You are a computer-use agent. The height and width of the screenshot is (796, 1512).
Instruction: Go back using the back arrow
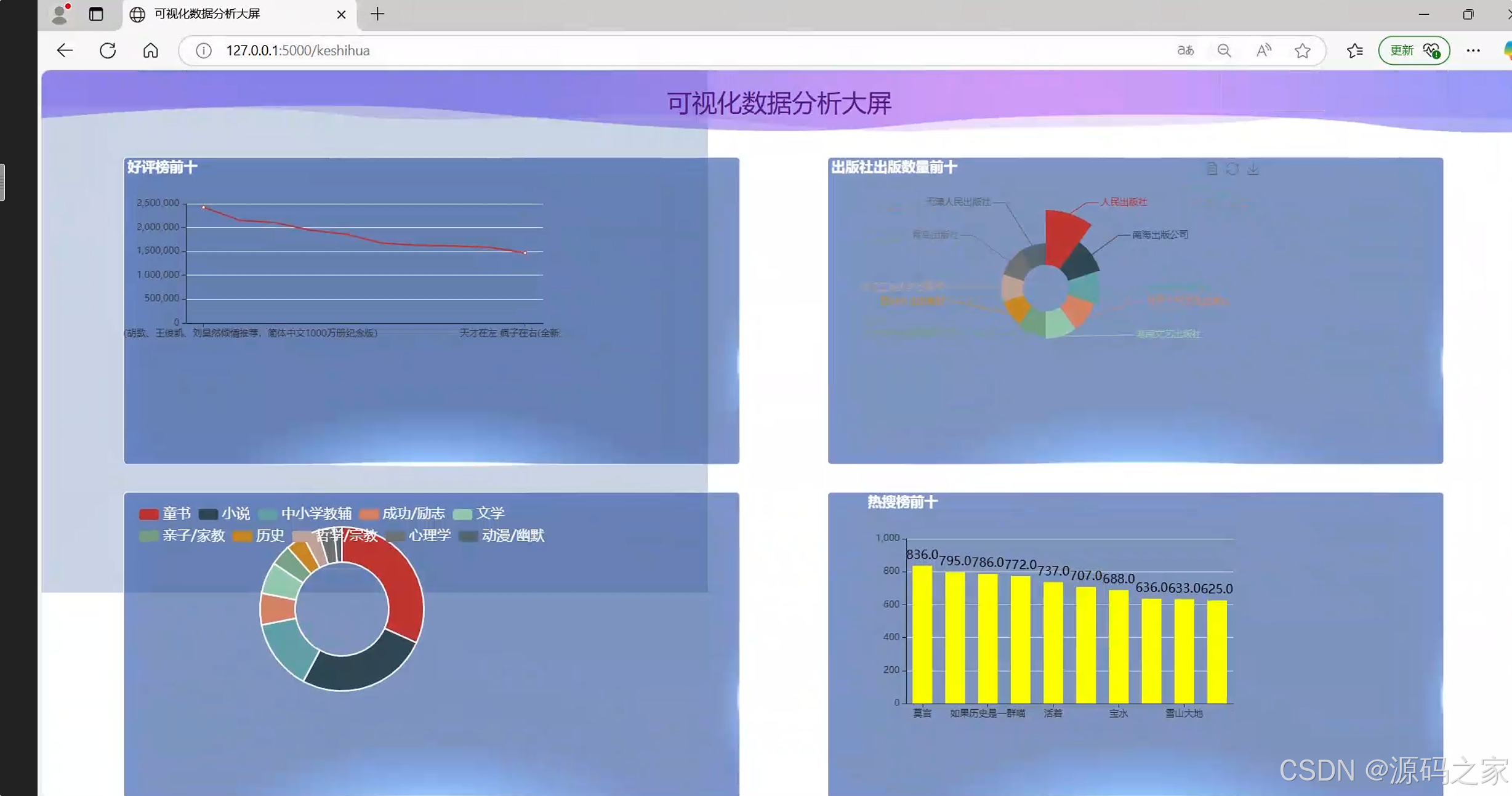pyautogui.click(x=64, y=50)
